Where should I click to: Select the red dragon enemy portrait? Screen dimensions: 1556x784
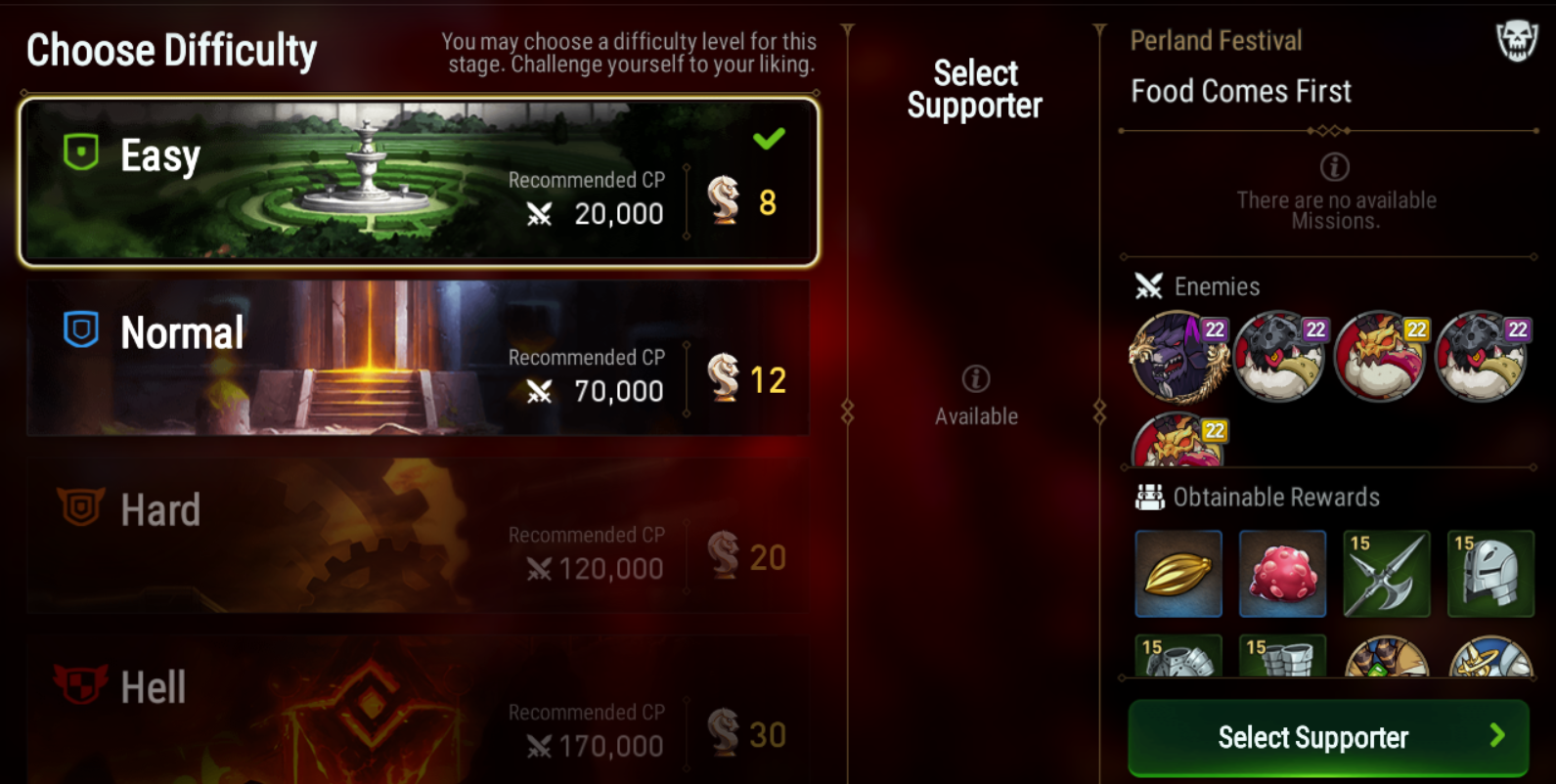coord(1380,357)
